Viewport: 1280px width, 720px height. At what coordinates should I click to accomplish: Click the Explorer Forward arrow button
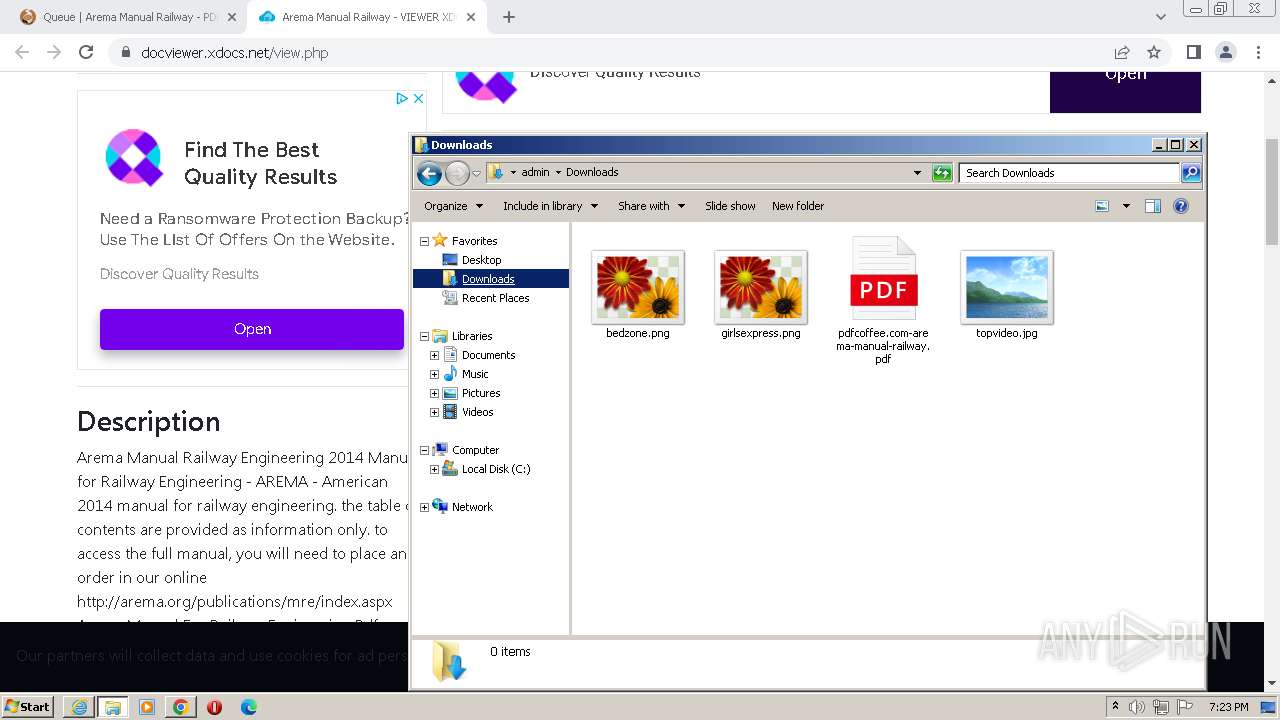pos(457,173)
